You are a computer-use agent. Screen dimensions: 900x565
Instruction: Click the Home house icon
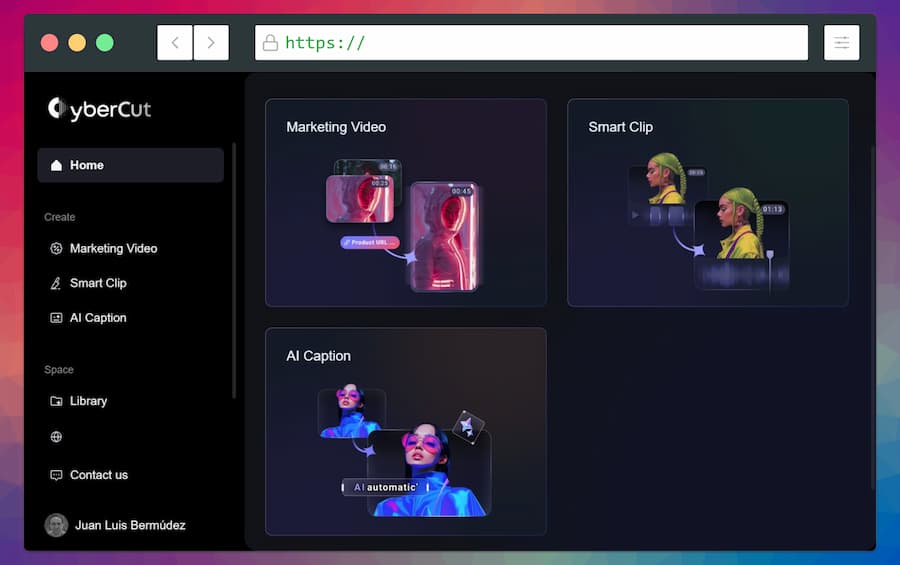[56, 165]
